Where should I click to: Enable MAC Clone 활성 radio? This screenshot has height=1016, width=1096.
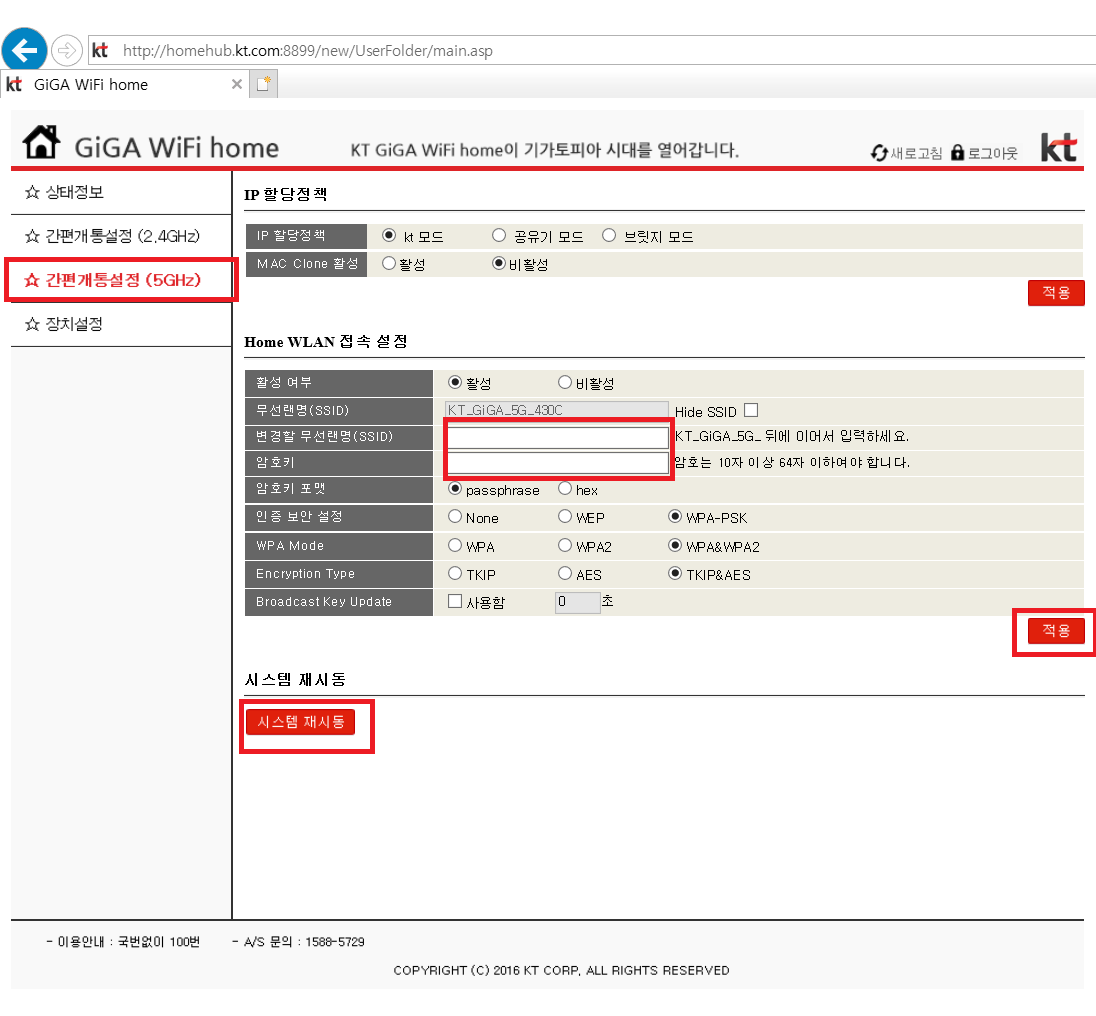389,263
